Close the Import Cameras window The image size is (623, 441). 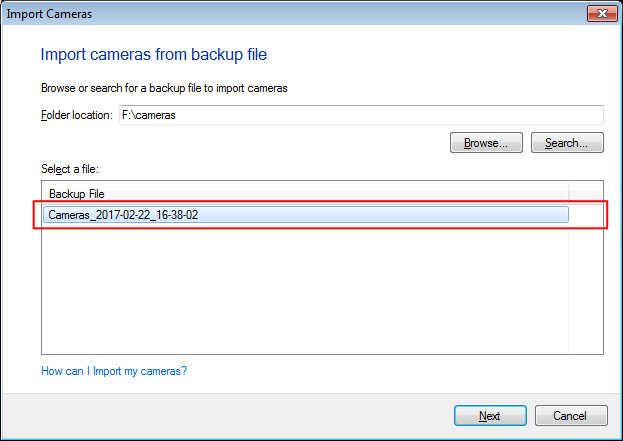(602, 14)
